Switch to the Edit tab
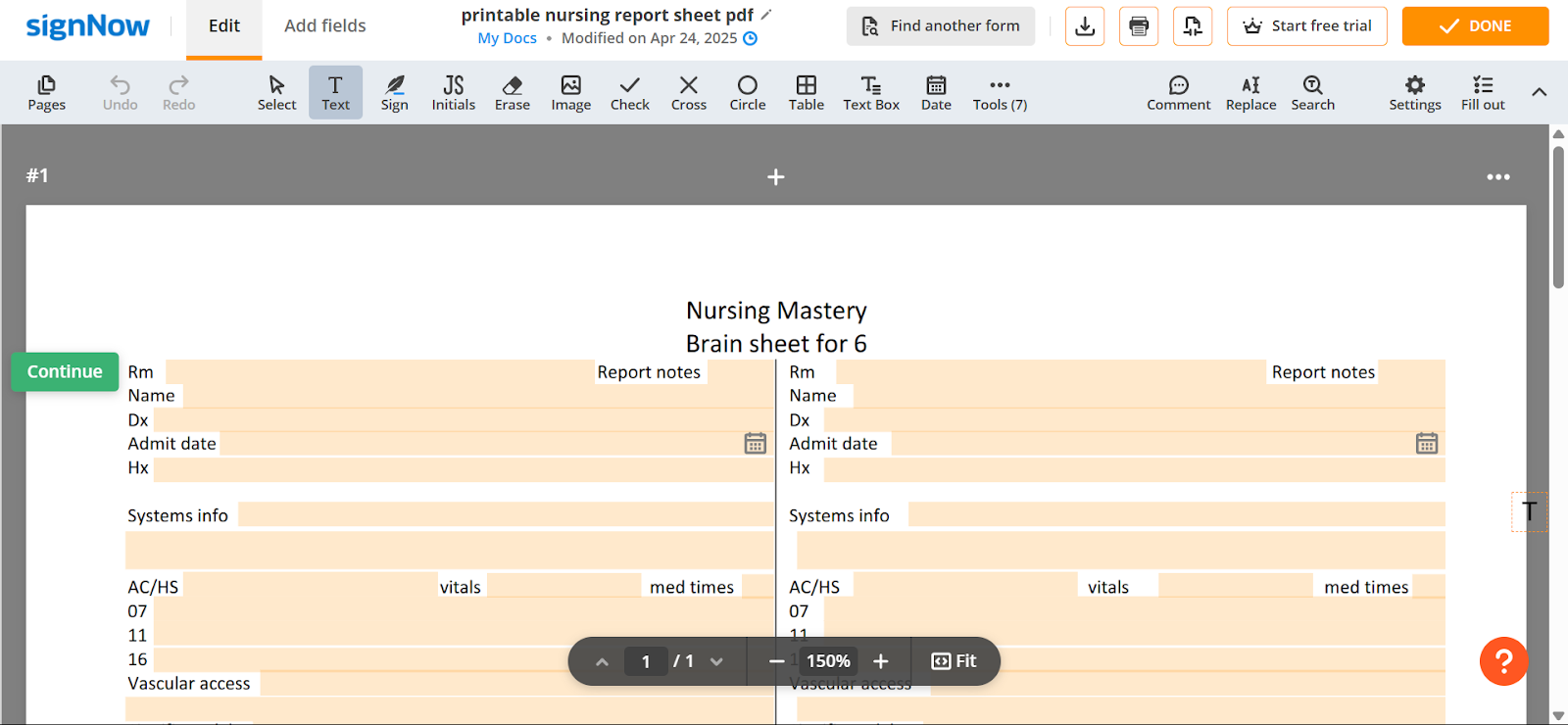Screen dimensions: 1568x725 223,26
